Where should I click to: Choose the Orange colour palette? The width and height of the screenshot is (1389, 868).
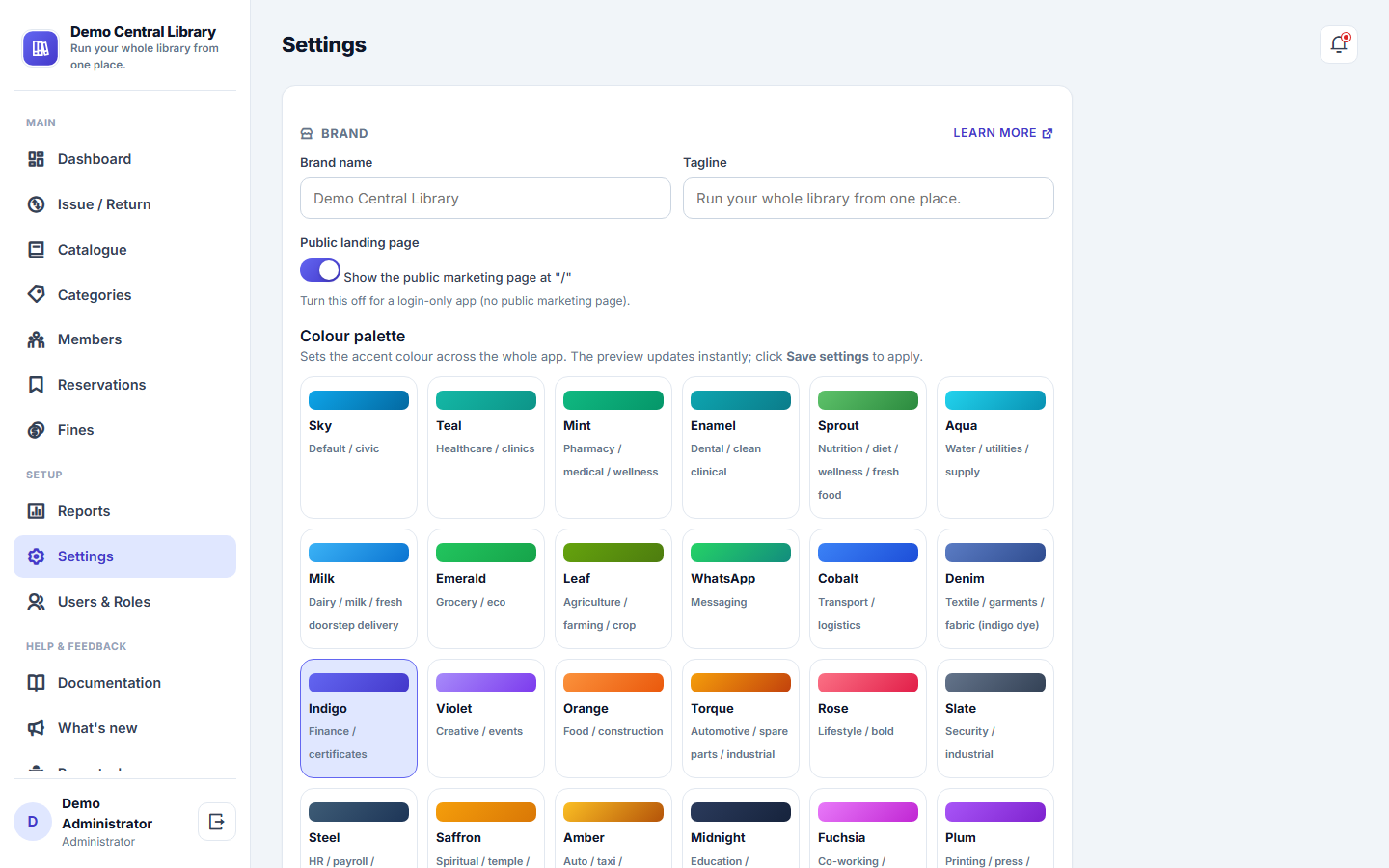click(613, 719)
